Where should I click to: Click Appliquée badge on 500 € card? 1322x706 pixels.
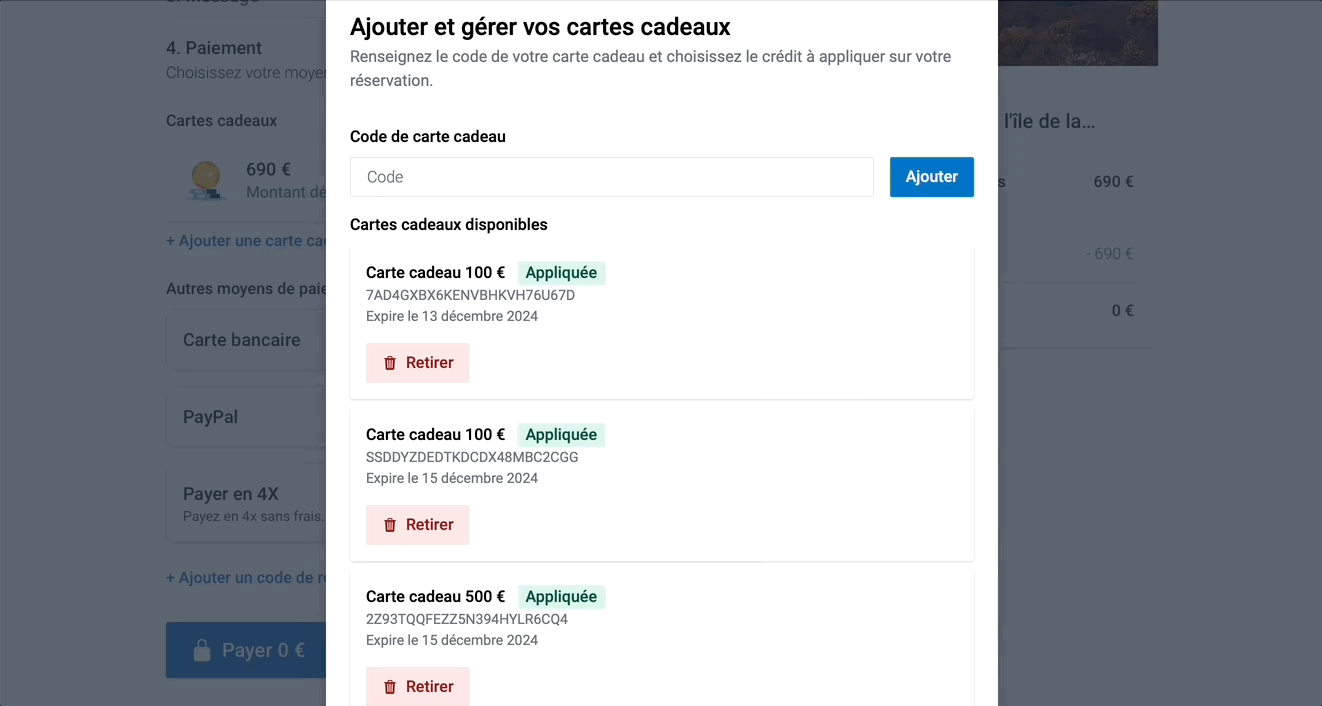click(561, 597)
